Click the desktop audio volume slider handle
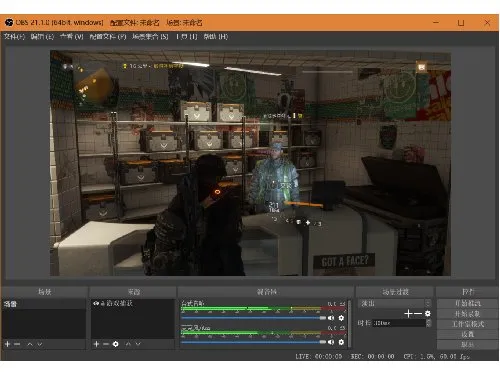This screenshot has height=375, width=500. pos(323,318)
